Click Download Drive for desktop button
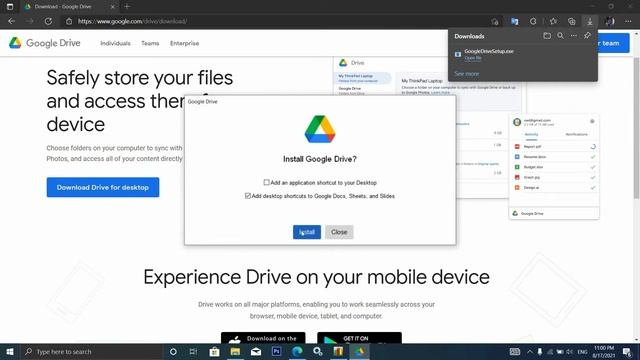Image resolution: width=640 pixels, height=360 pixels. [103, 187]
